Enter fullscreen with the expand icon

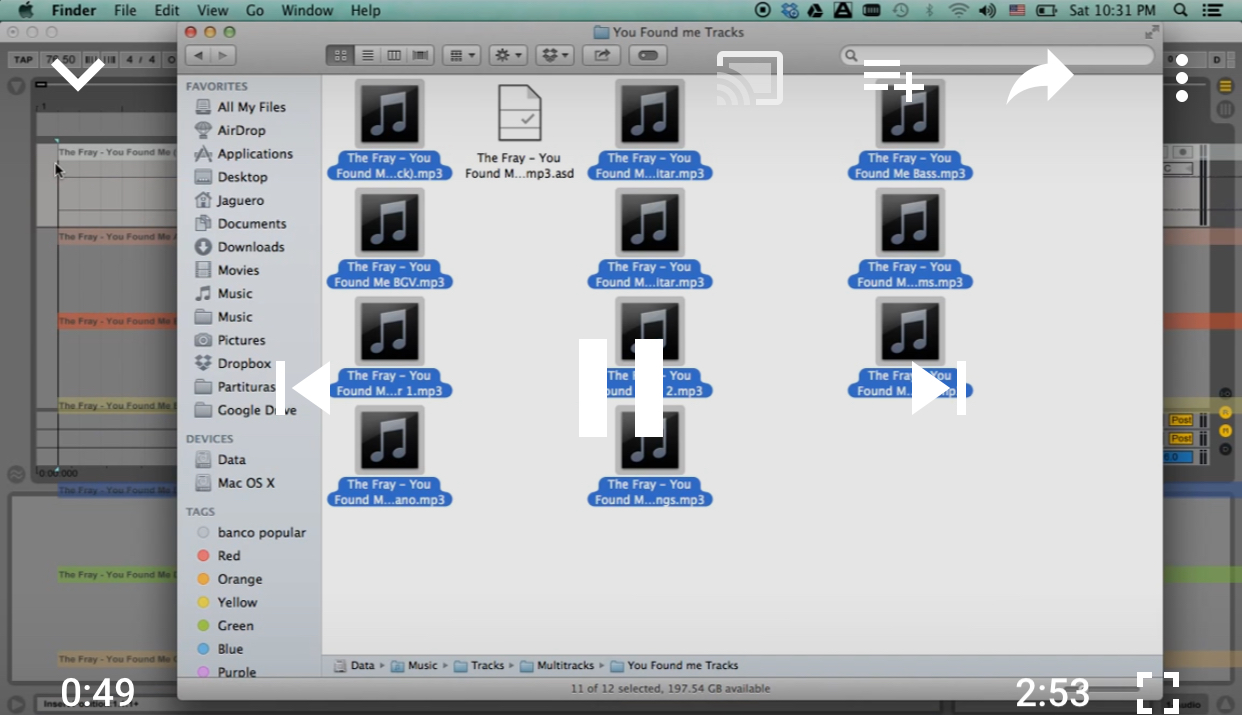pos(1158,692)
